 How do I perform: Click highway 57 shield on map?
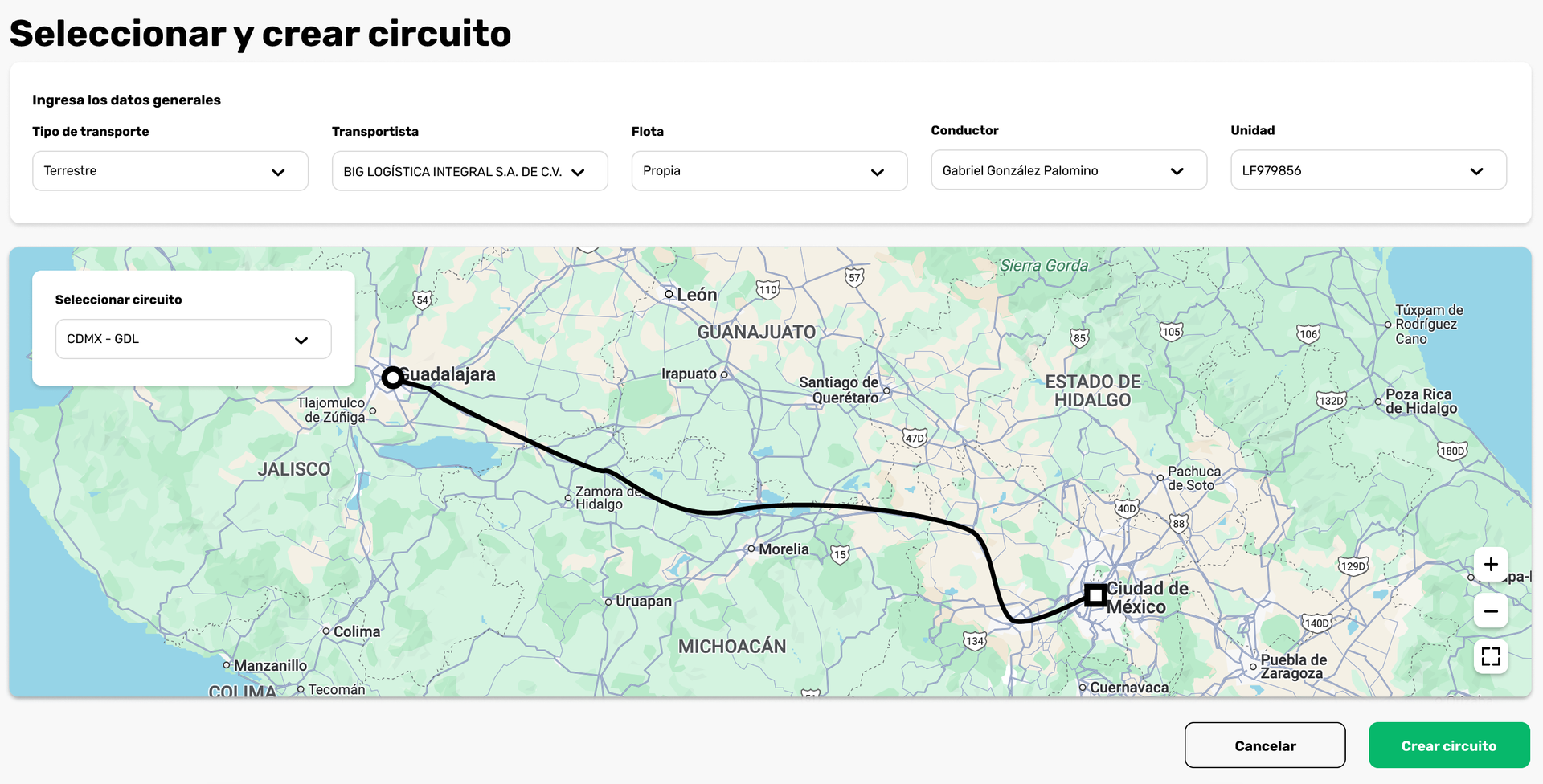click(854, 278)
